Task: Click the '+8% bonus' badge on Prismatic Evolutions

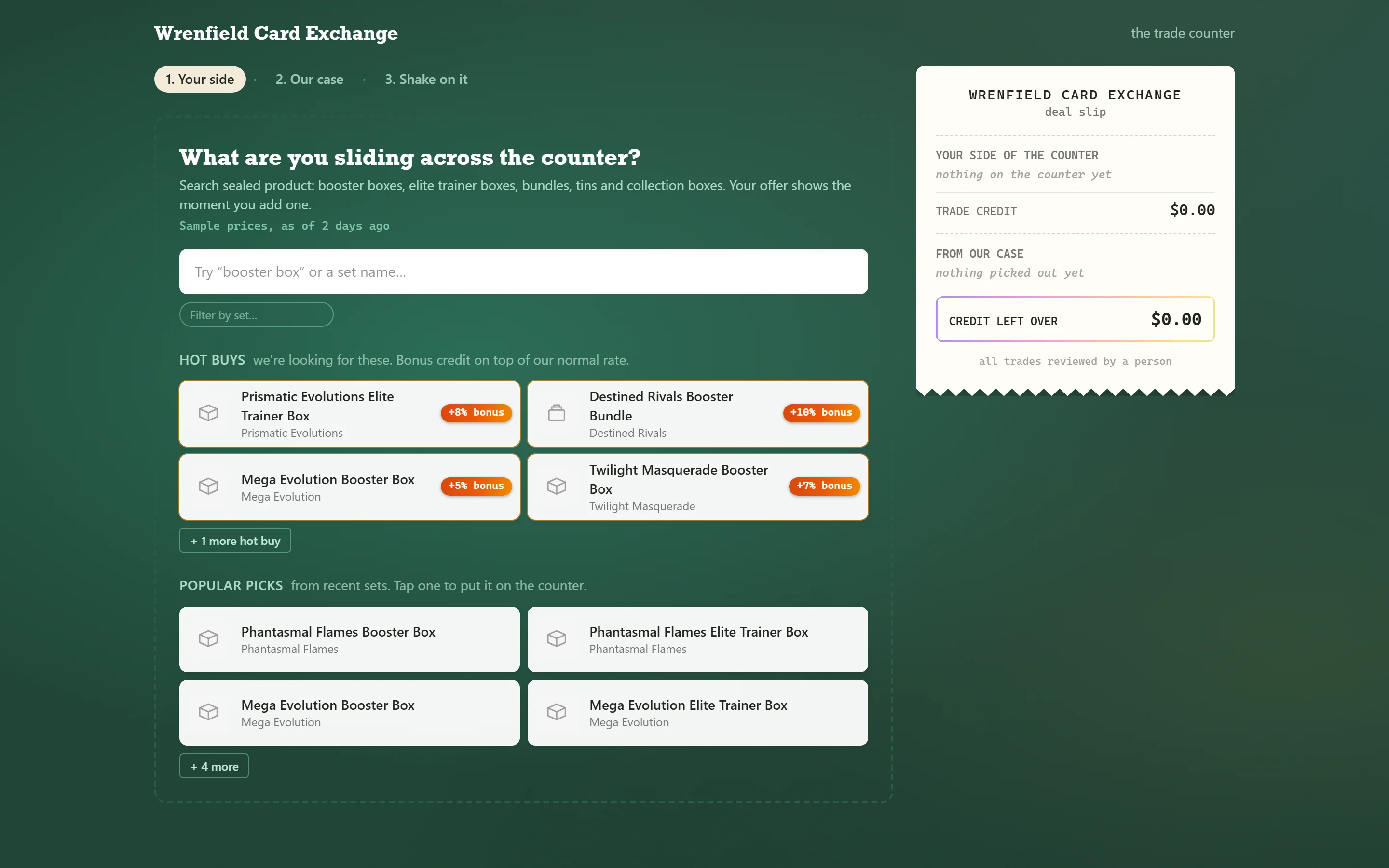Action: point(477,413)
